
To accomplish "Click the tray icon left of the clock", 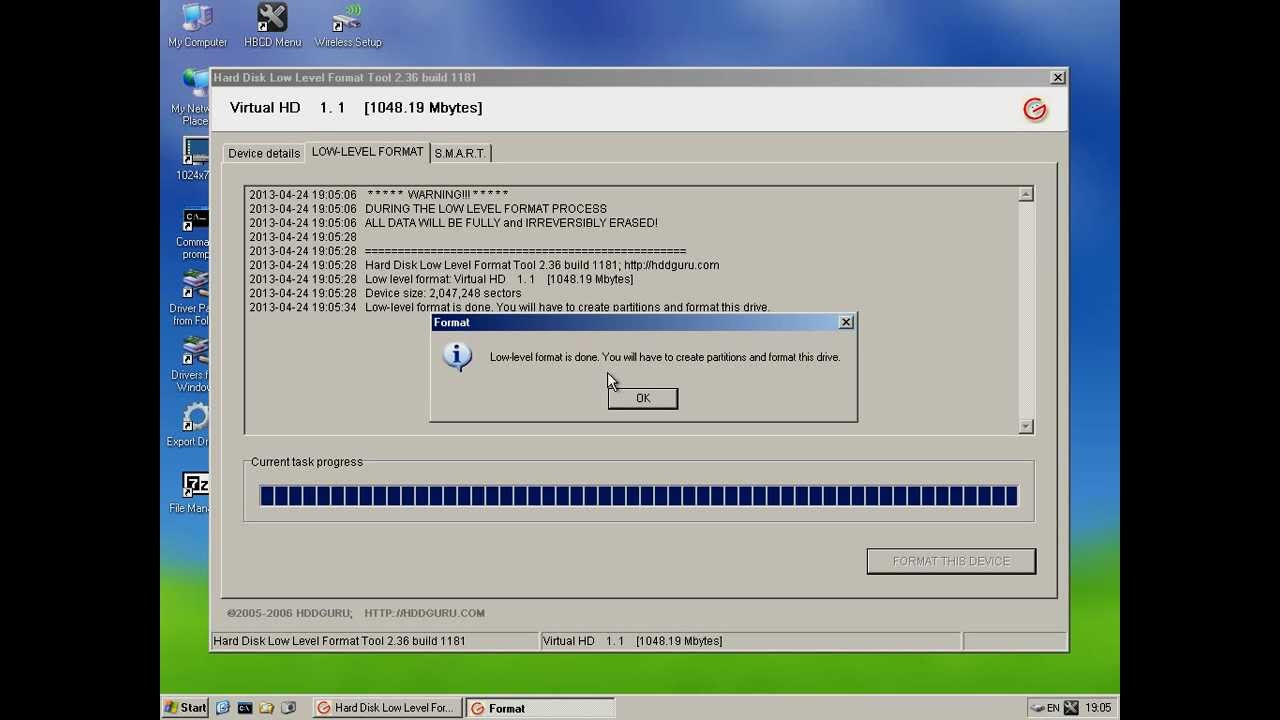I will point(1071,708).
